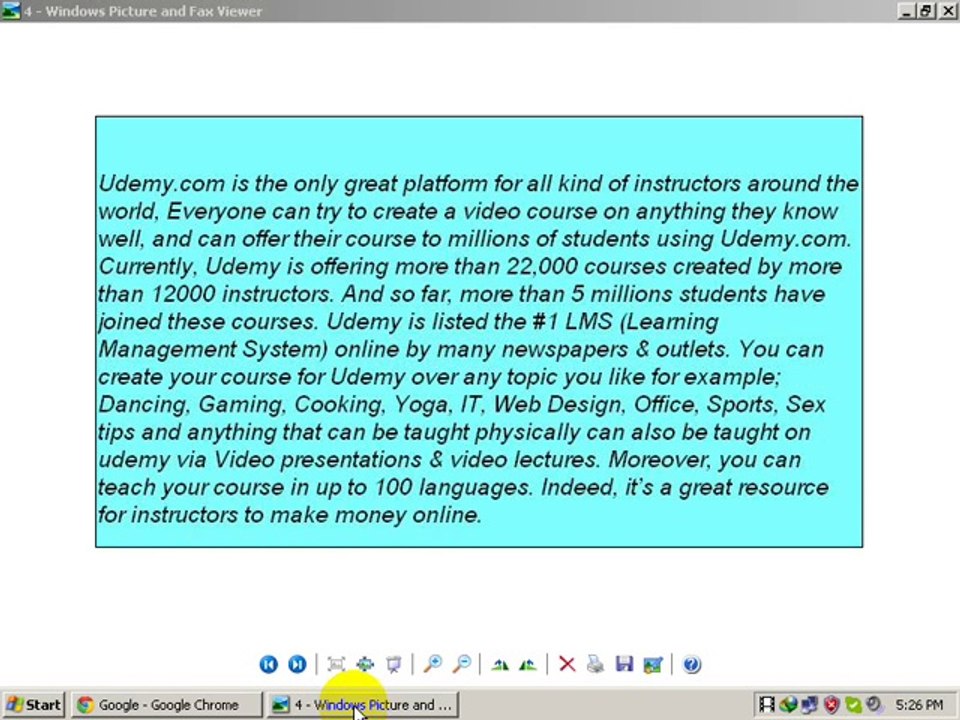Click the green tray icon beside shield
Viewport: 960px width, 720px height.
click(853, 705)
